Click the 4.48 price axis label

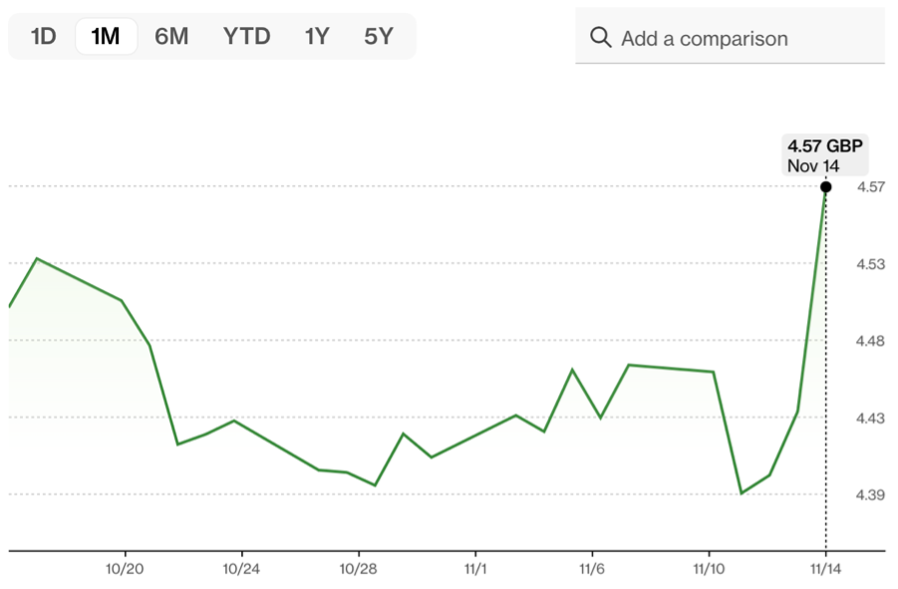(869, 341)
